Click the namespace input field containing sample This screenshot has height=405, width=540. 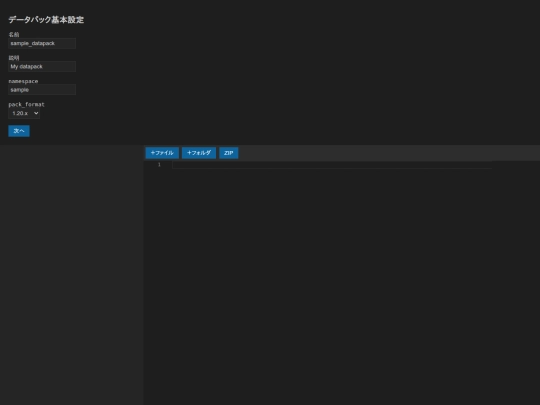[x=42, y=90]
